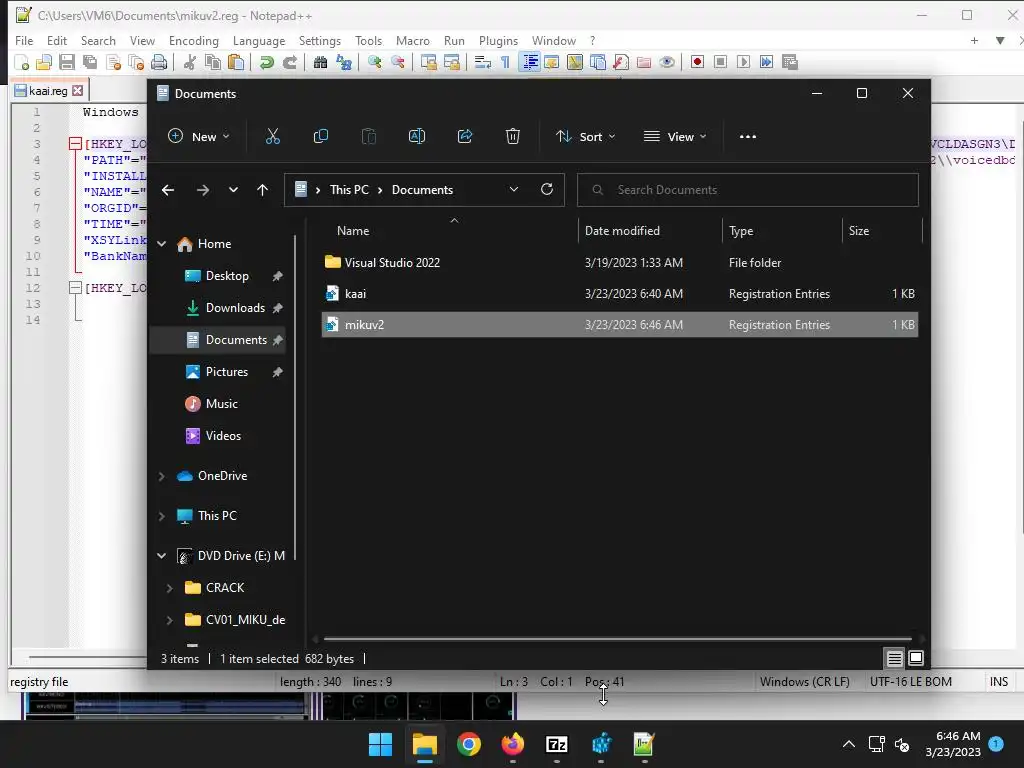This screenshot has height=768, width=1024.
Task: Open Visual Studio 2022 folder row
Action: [x=620, y=263]
